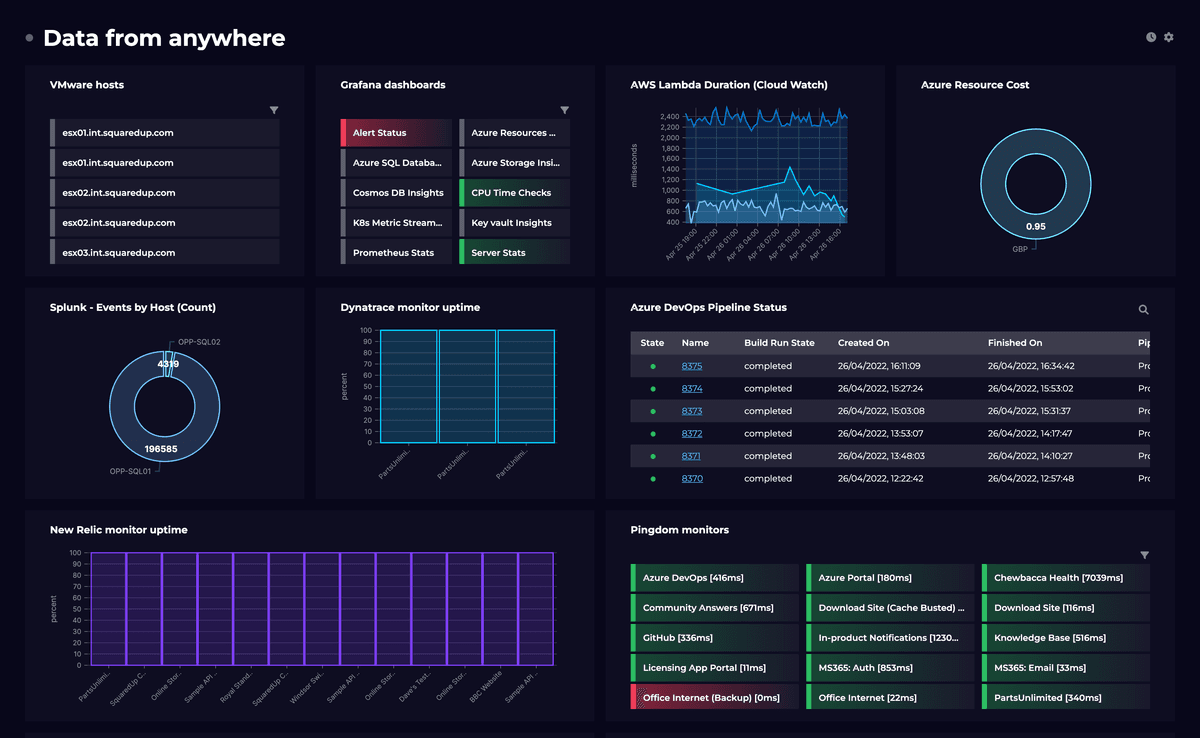Viewport: 1200px width, 738px height.
Task: Click New Relic monitor uptime title
Action: [x=119, y=530]
